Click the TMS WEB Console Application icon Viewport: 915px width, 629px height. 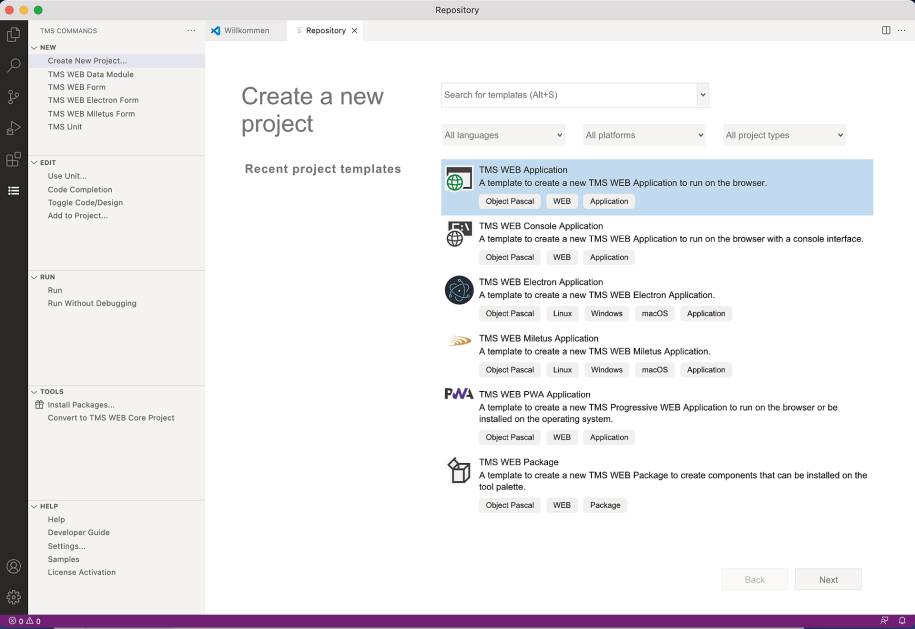pyautogui.click(x=459, y=234)
